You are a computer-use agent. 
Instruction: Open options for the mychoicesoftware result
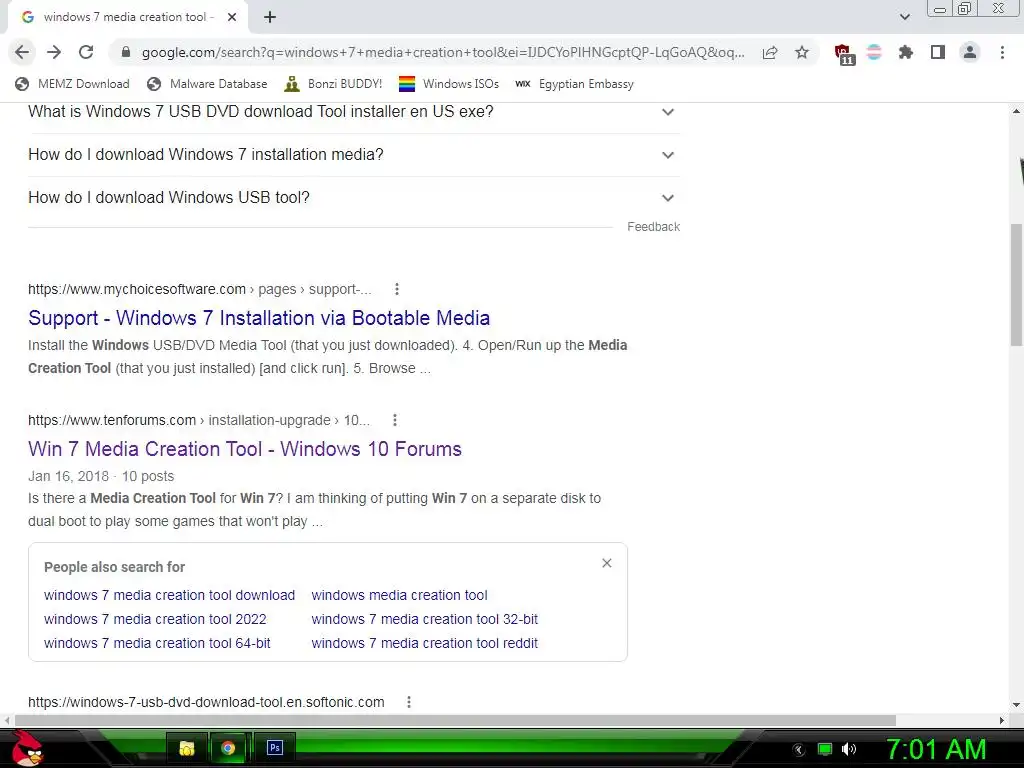coord(396,289)
